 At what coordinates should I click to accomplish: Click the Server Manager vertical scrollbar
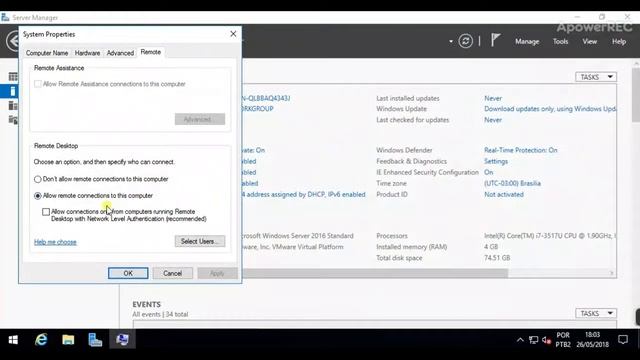(636, 94)
